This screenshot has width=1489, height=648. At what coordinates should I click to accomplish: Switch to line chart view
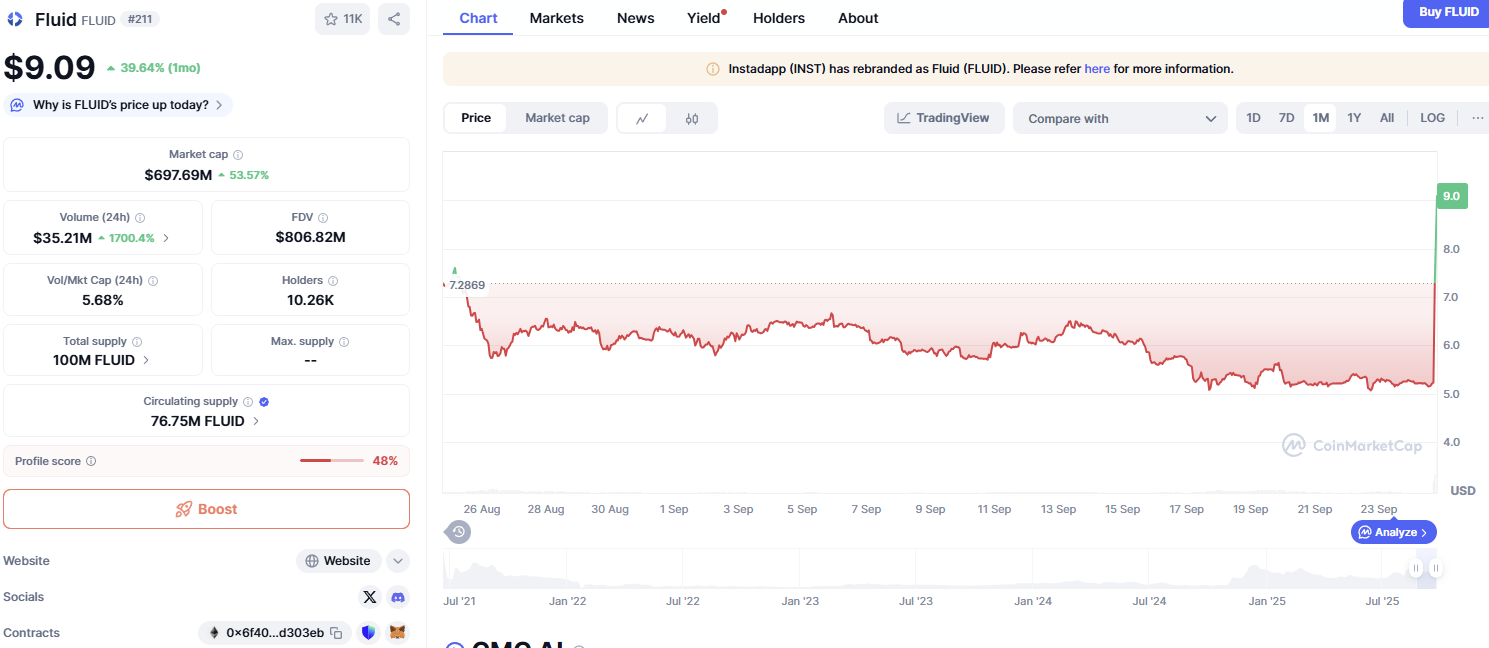(643, 118)
